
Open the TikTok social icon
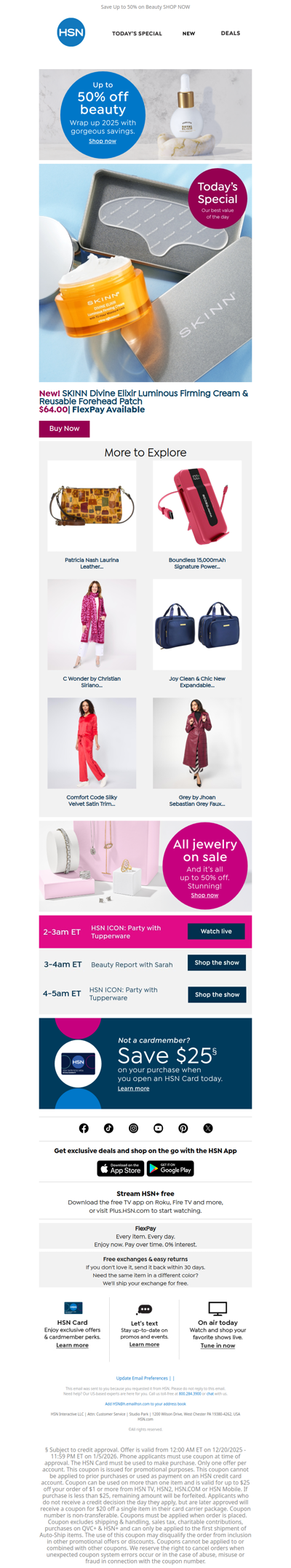tap(108, 1128)
